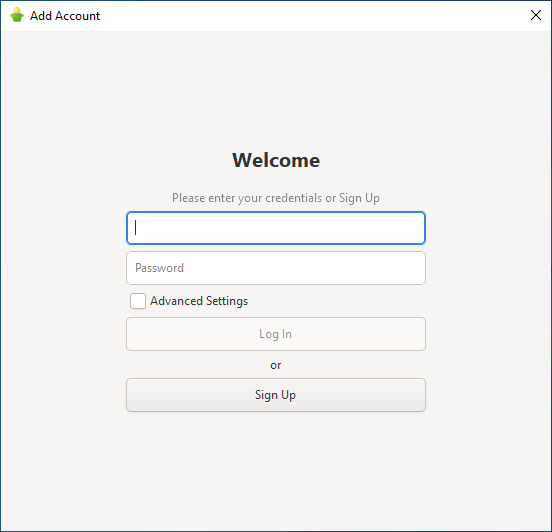Click the blinking text cursor in username field
The image size is (552, 532).
[136, 228]
